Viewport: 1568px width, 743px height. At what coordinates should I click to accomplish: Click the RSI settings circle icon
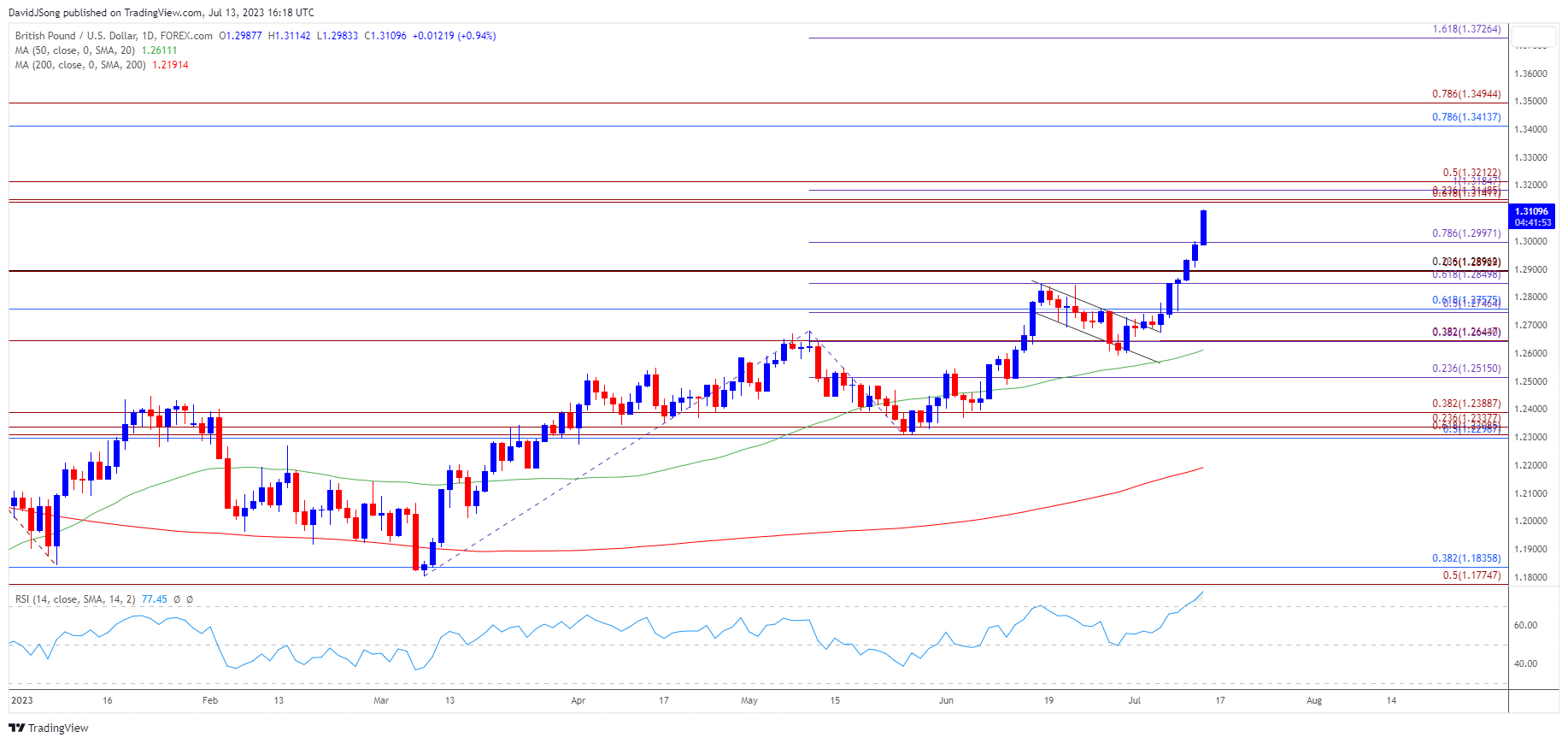tap(177, 599)
